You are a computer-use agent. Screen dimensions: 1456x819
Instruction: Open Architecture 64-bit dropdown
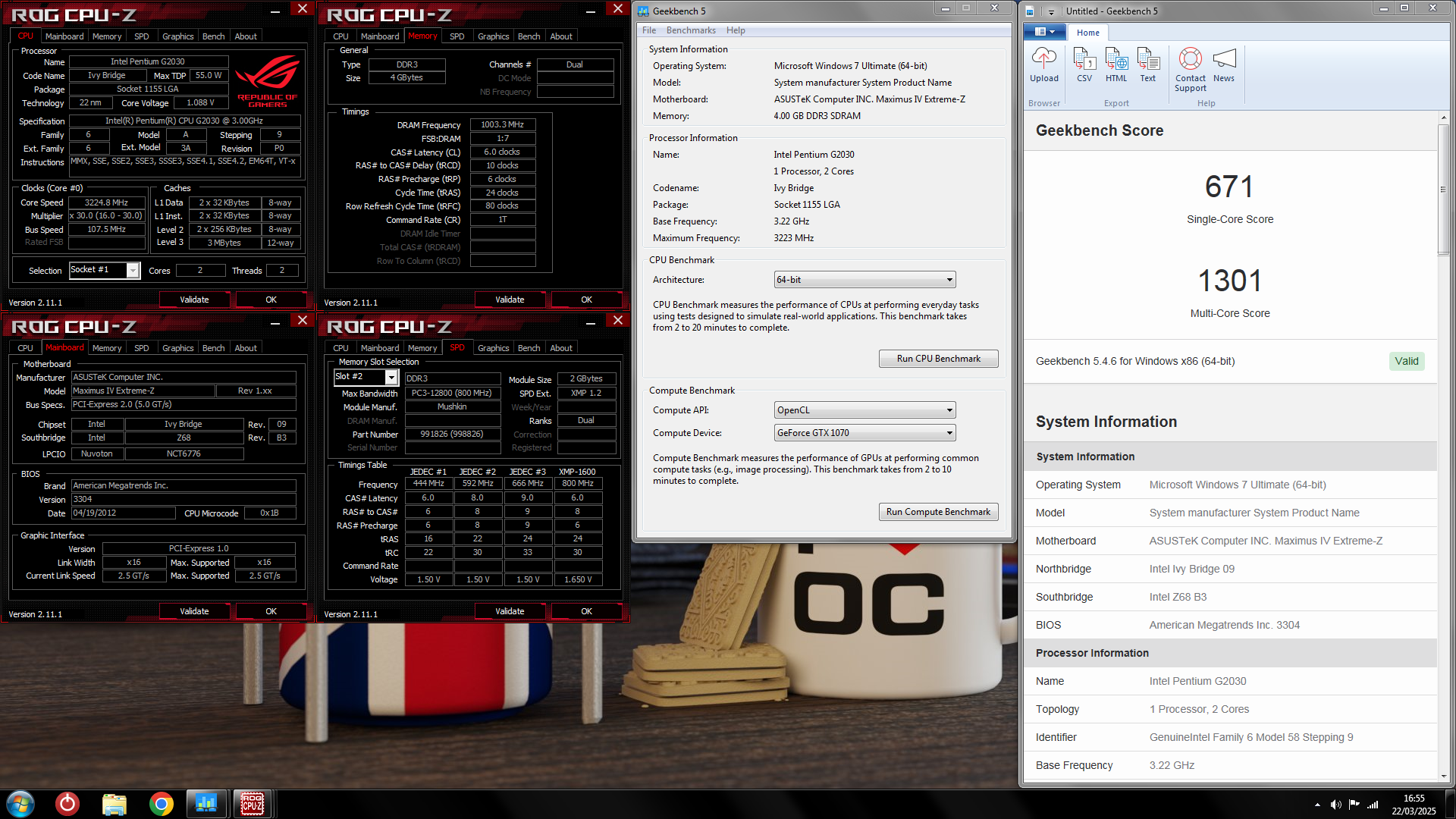[x=864, y=280]
